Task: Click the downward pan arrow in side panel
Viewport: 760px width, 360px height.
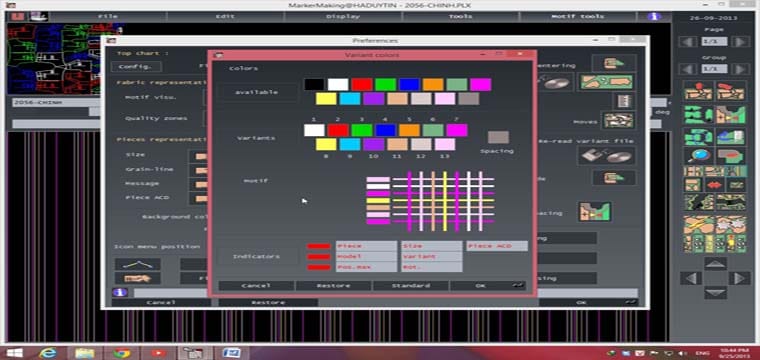Action: (715, 293)
